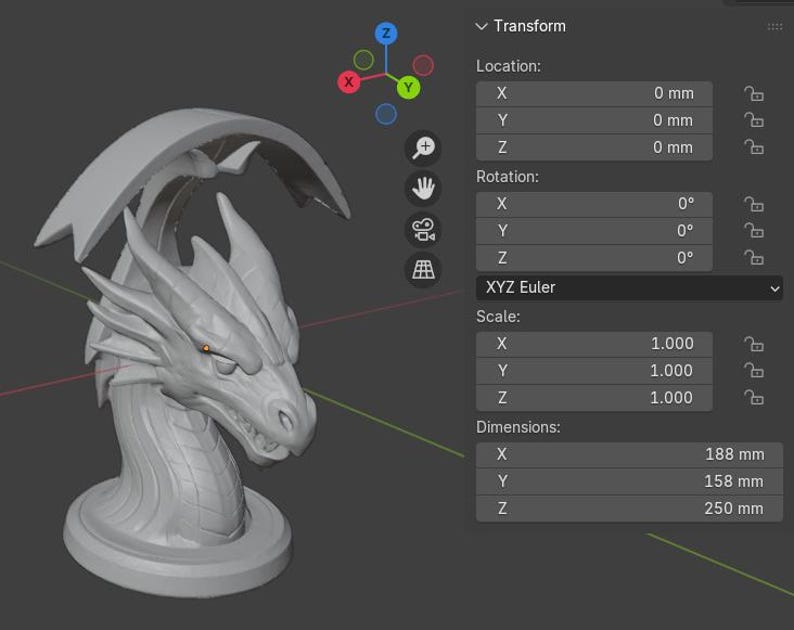The height and width of the screenshot is (630, 794).
Task: Click the green Y axis gizmo handle
Action: click(x=408, y=88)
